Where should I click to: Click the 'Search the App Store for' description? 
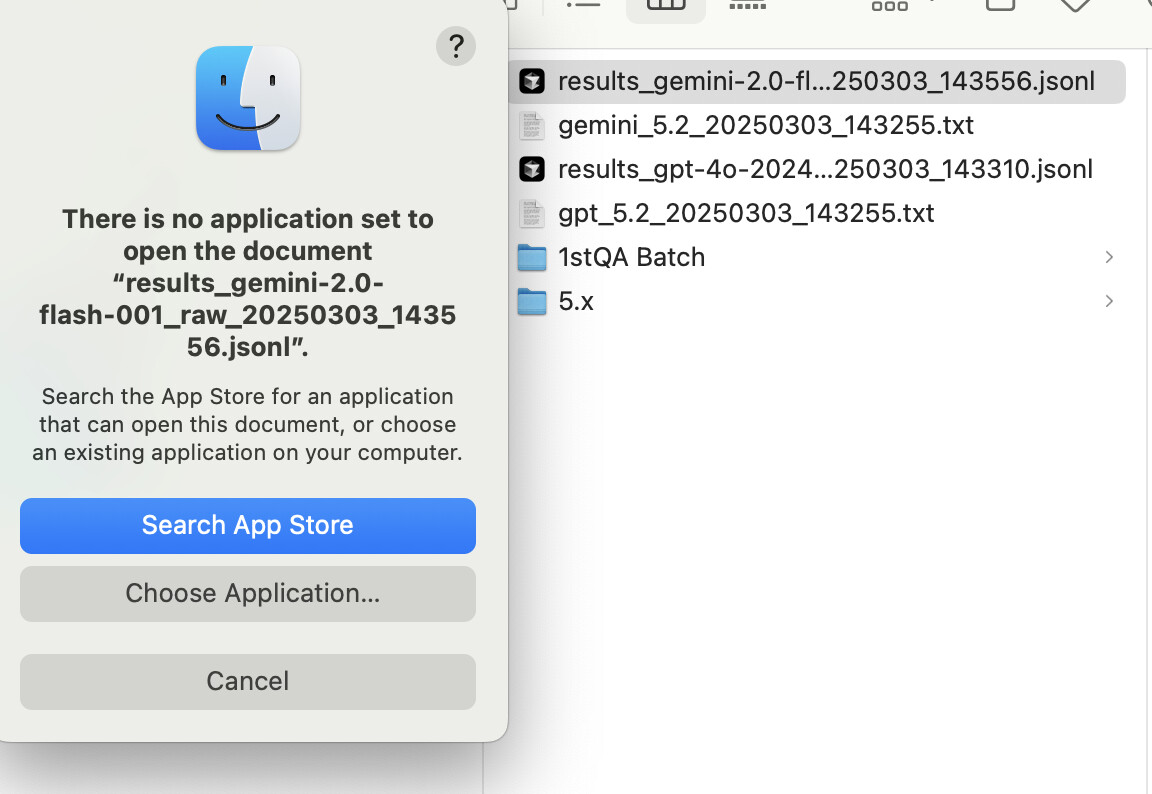click(248, 425)
